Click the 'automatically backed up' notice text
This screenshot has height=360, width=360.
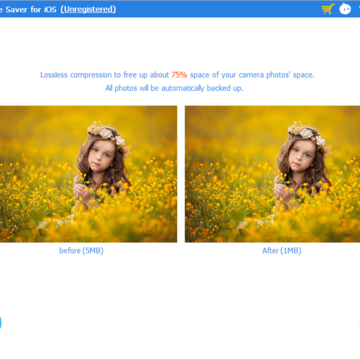(x=174, y=88)
